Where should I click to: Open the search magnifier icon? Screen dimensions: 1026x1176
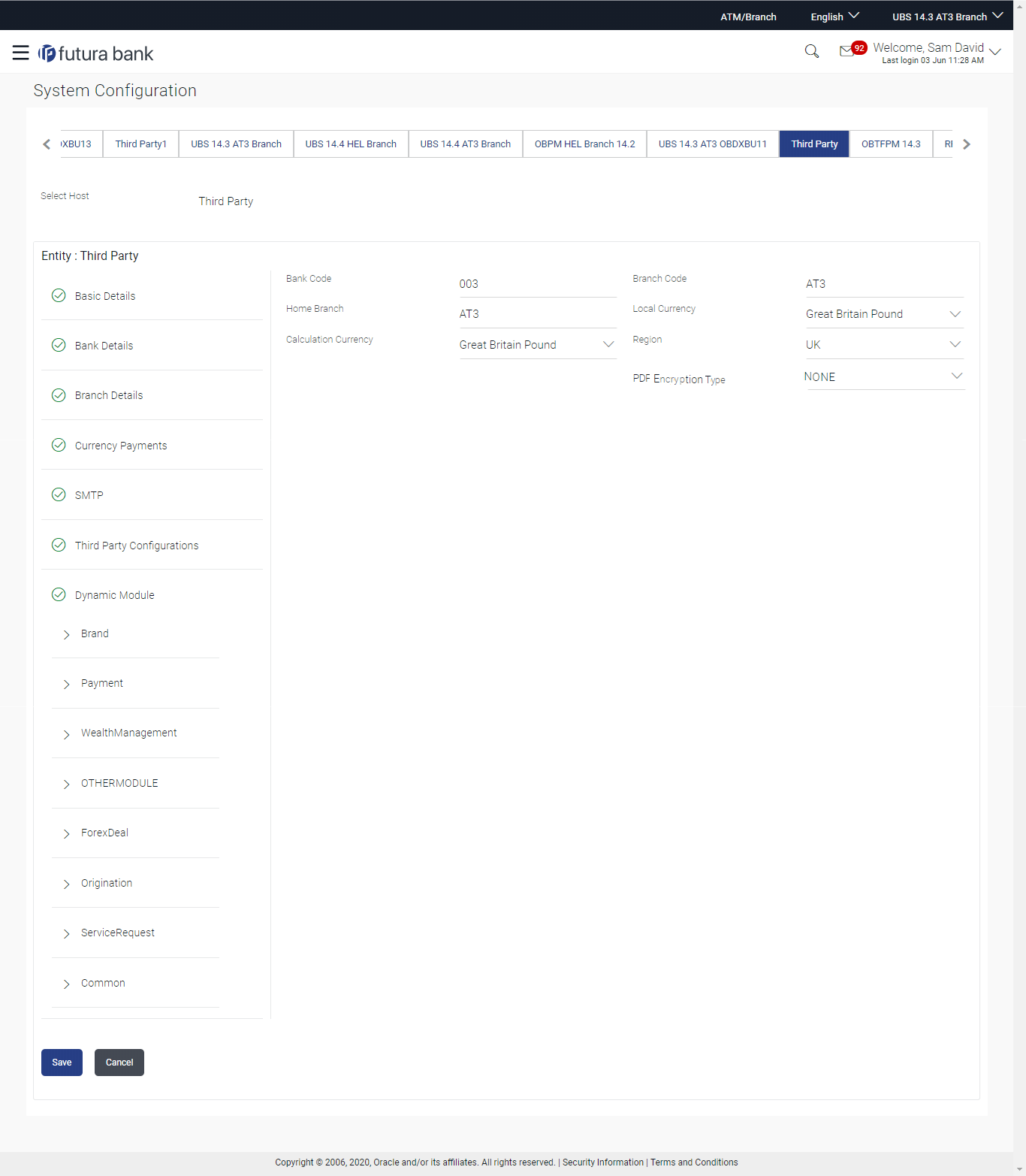812,51
